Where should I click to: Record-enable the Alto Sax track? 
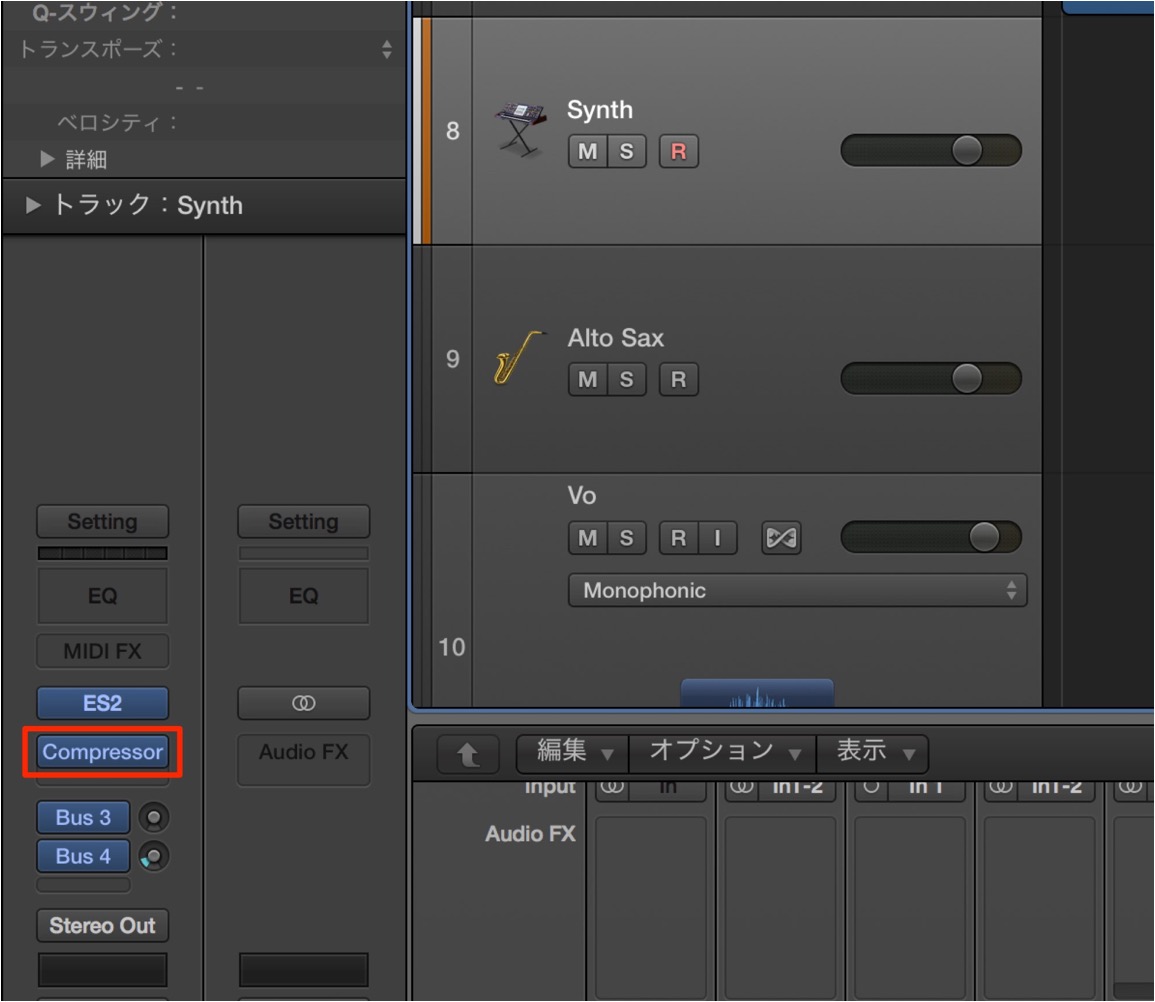678,379
